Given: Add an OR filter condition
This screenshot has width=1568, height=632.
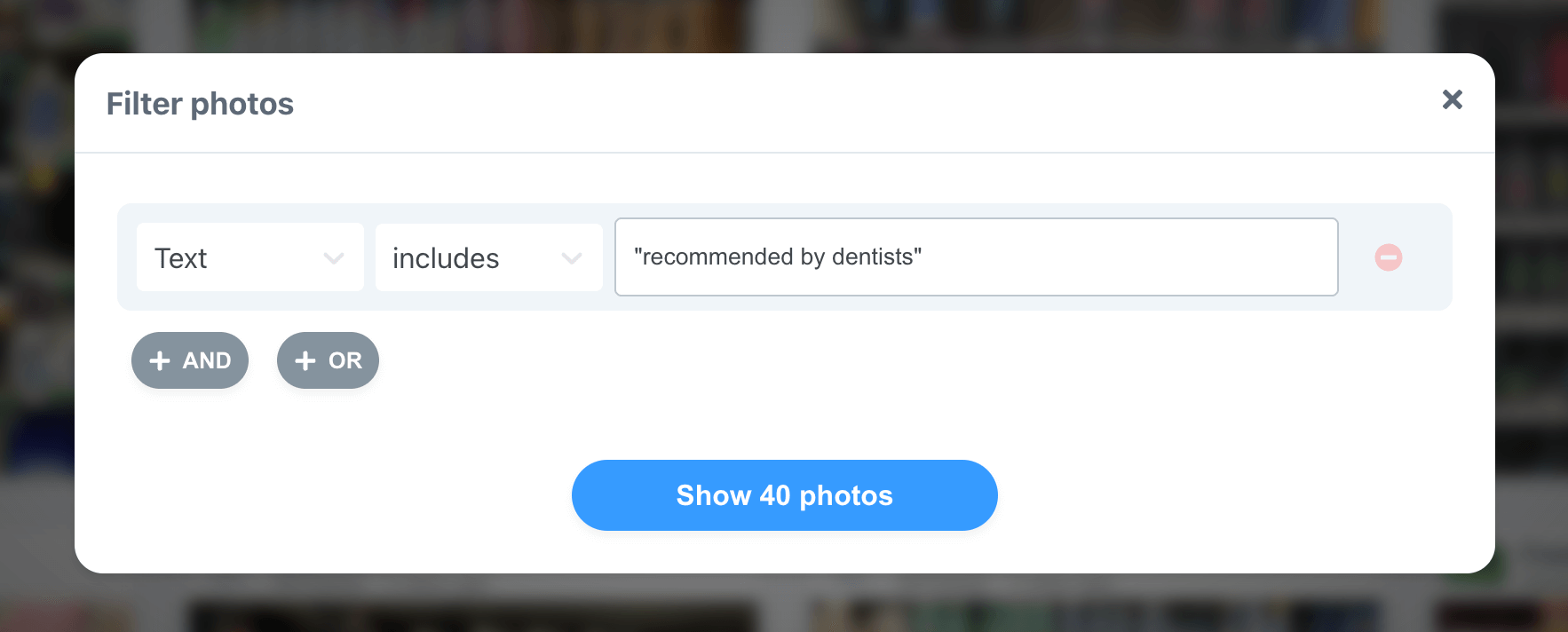Looking at the screenshot, I should (328, 360).
